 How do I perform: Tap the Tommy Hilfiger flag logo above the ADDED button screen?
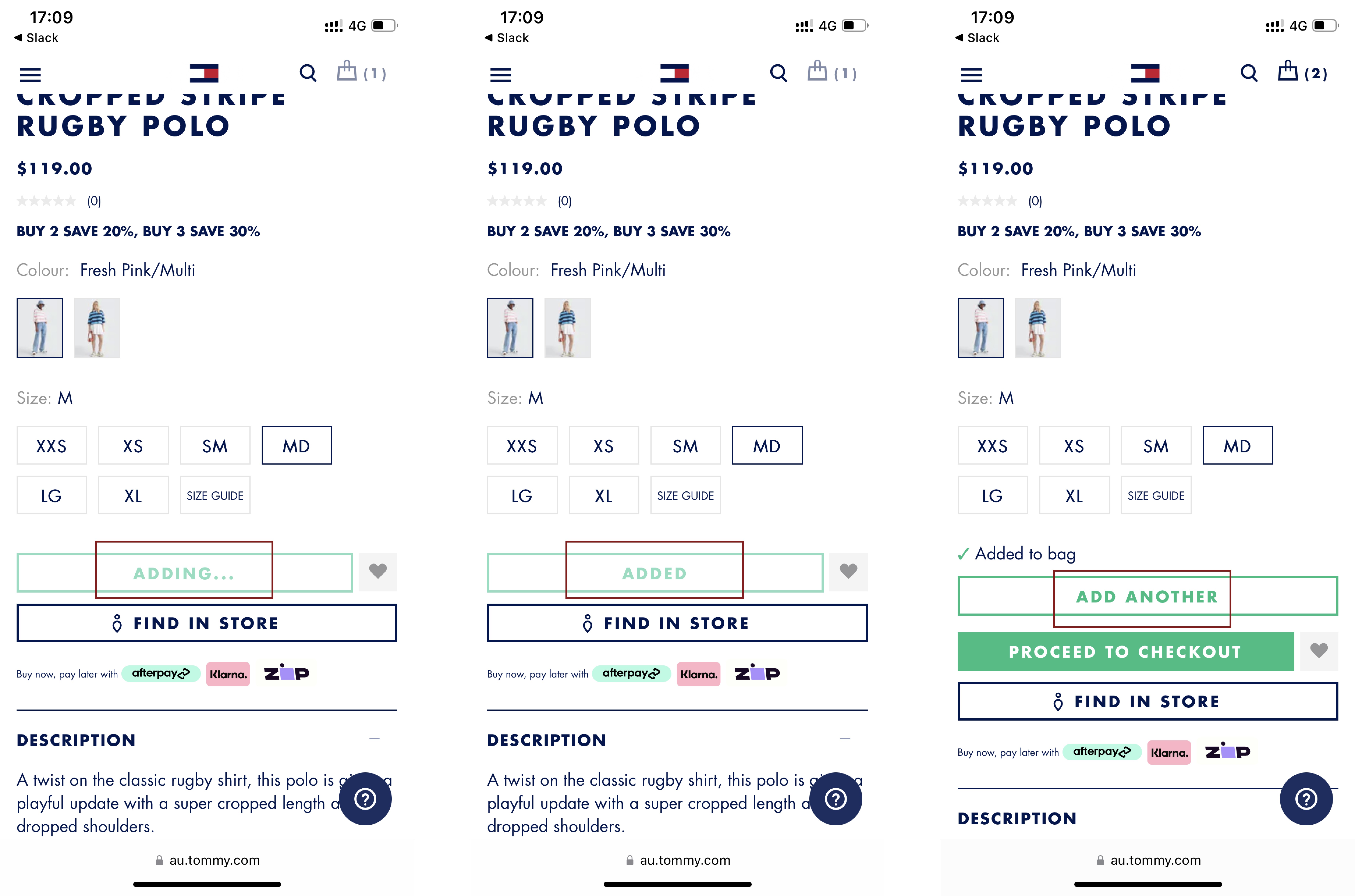click(674, 73)
